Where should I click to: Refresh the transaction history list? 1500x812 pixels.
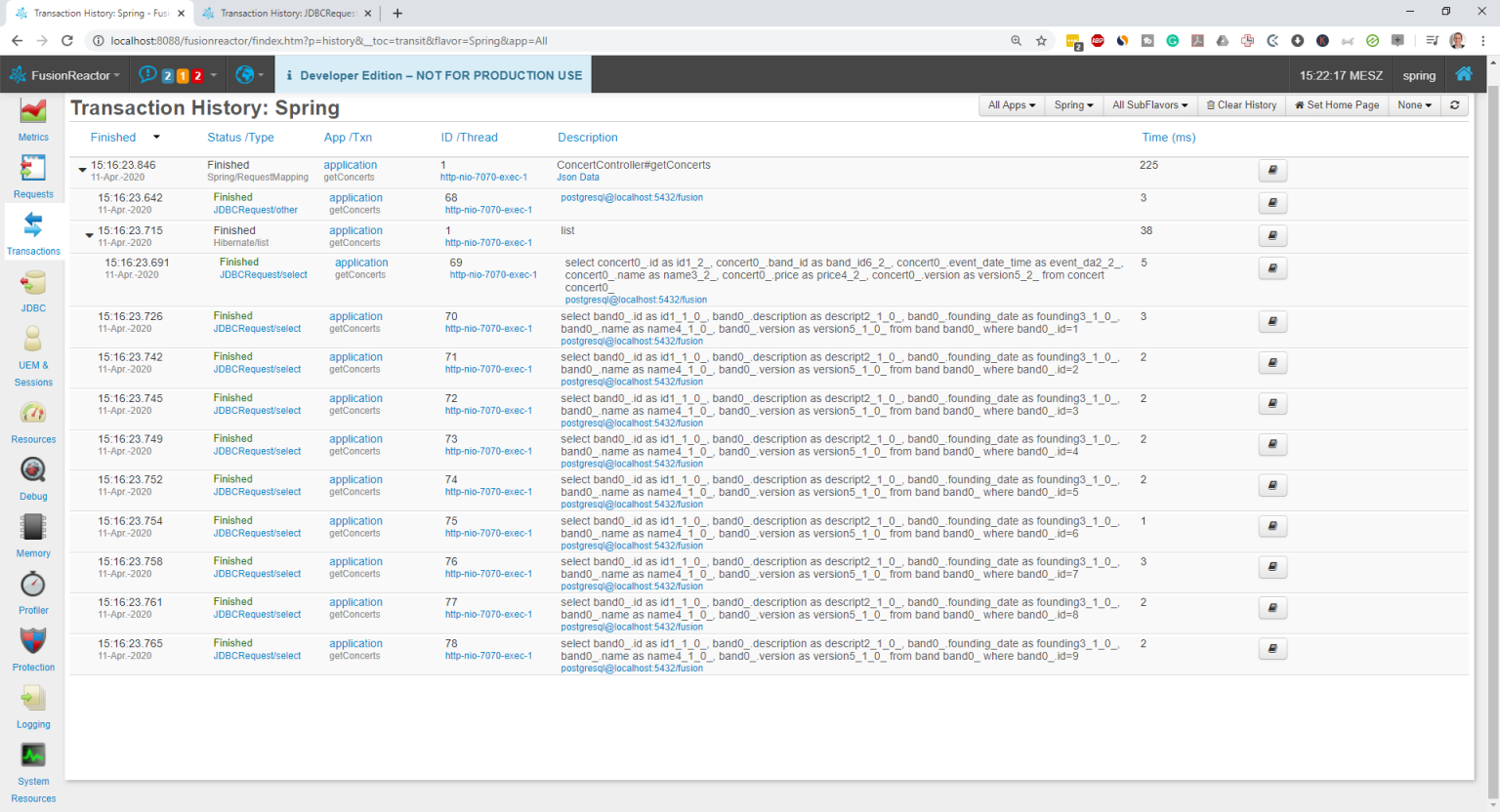tap(1454, 104)
